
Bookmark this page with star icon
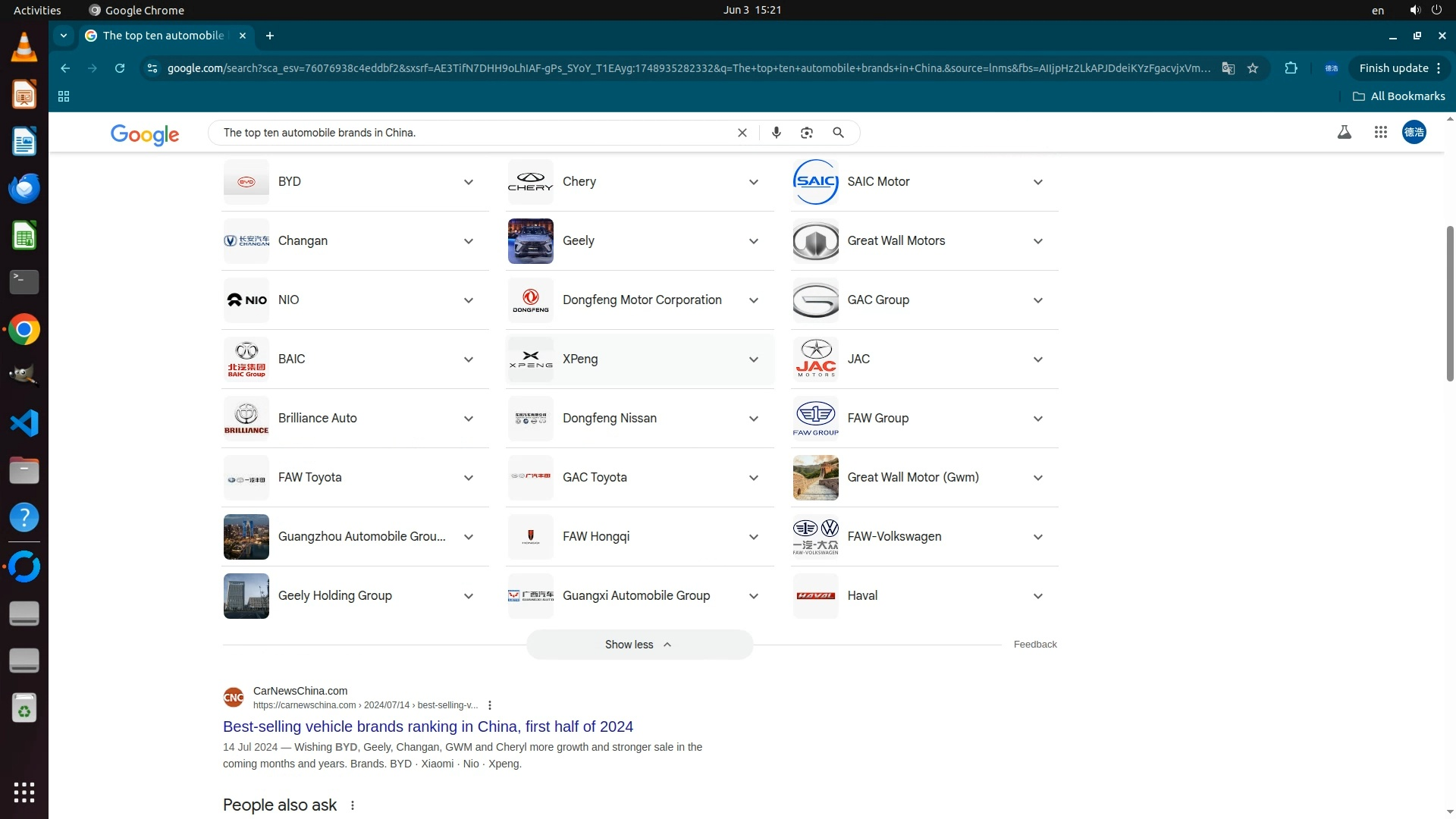(1253, 68)
